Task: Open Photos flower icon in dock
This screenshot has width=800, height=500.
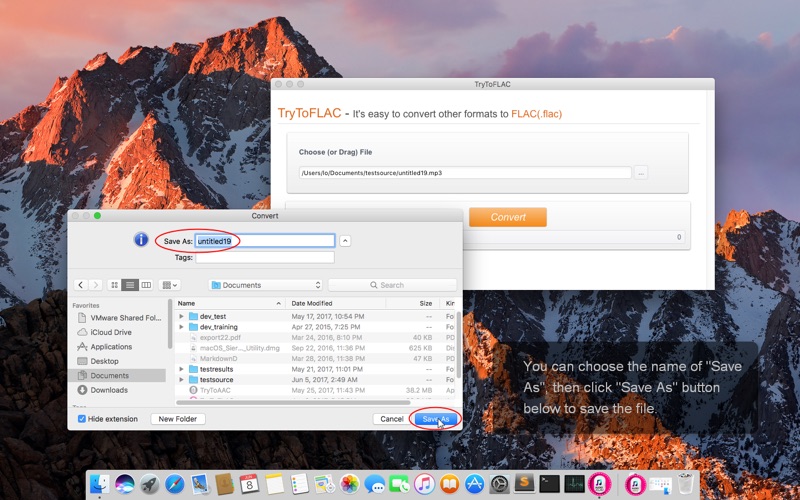Action: [x=349, y=483]
